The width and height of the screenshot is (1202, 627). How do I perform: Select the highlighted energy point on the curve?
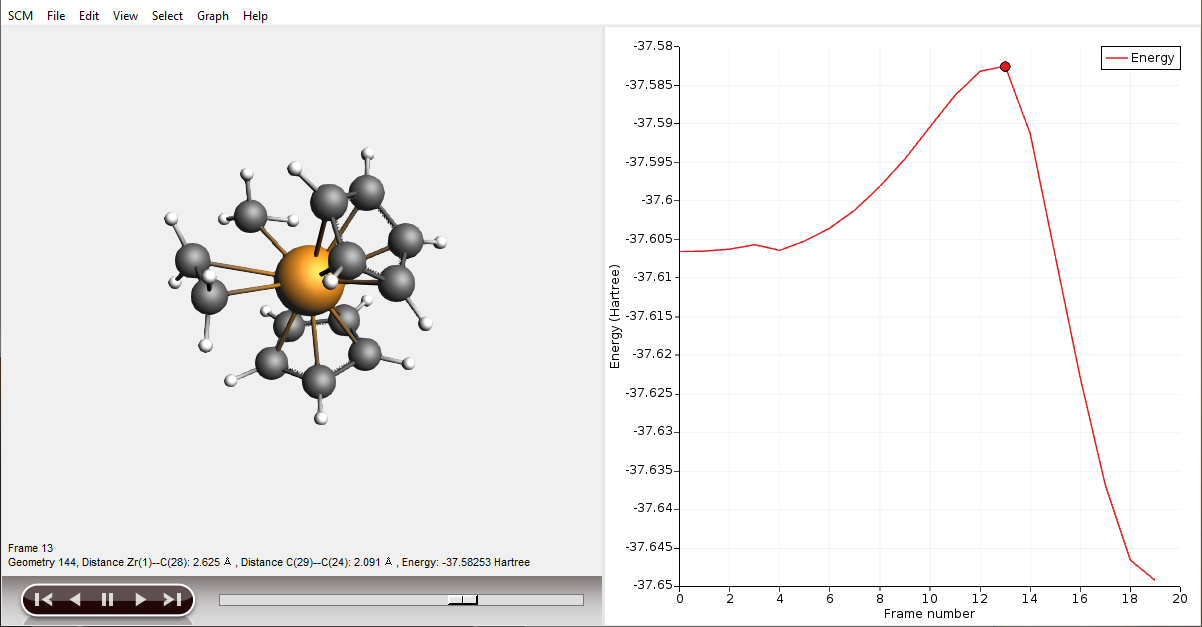[x=1005, y=66]
